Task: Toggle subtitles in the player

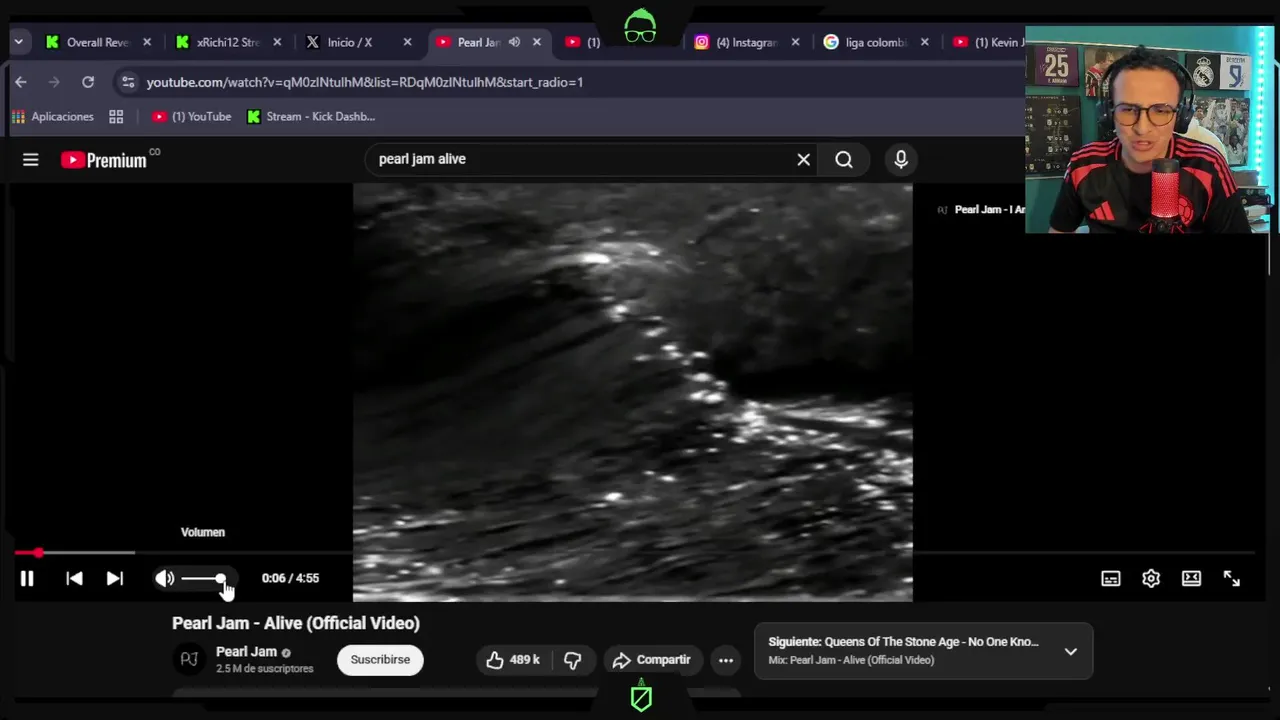Action: [1111, 578]
